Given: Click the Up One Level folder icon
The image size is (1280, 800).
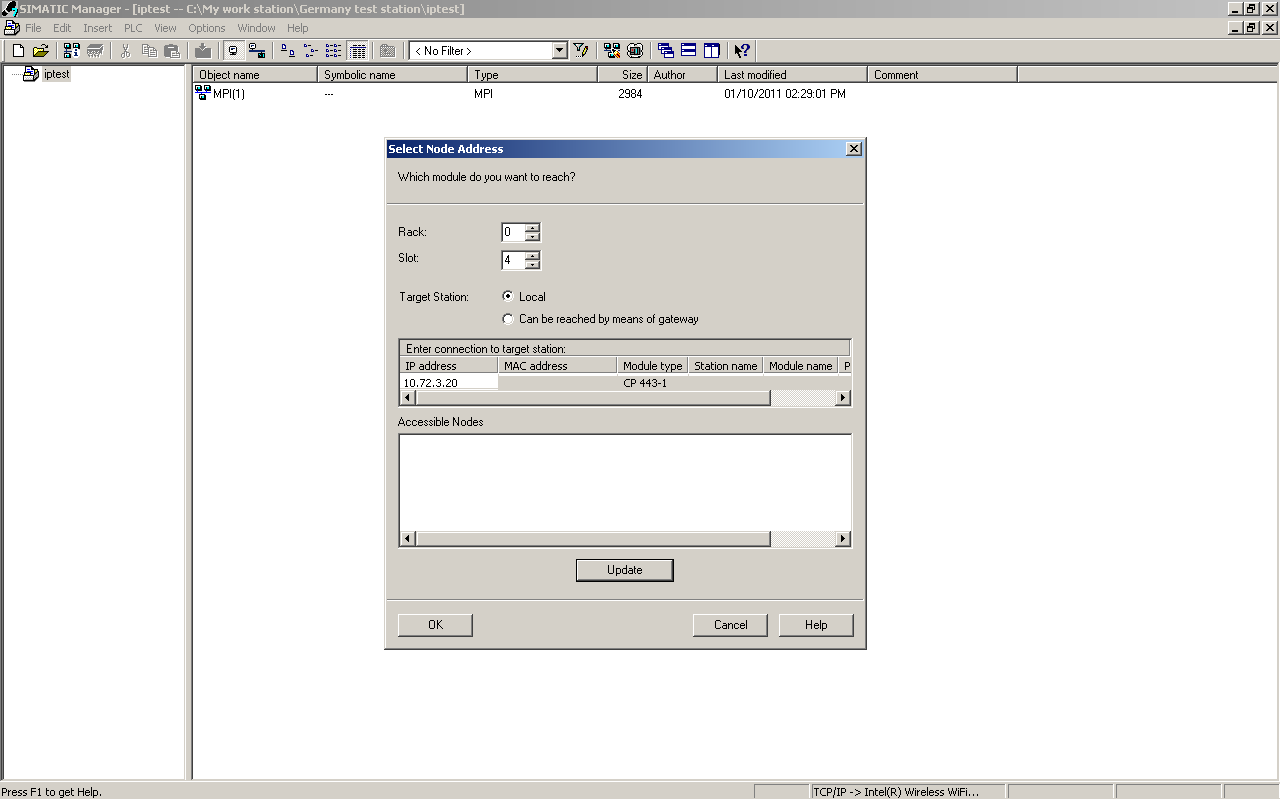Looking at the screenshot, I should tap(388, 51).
